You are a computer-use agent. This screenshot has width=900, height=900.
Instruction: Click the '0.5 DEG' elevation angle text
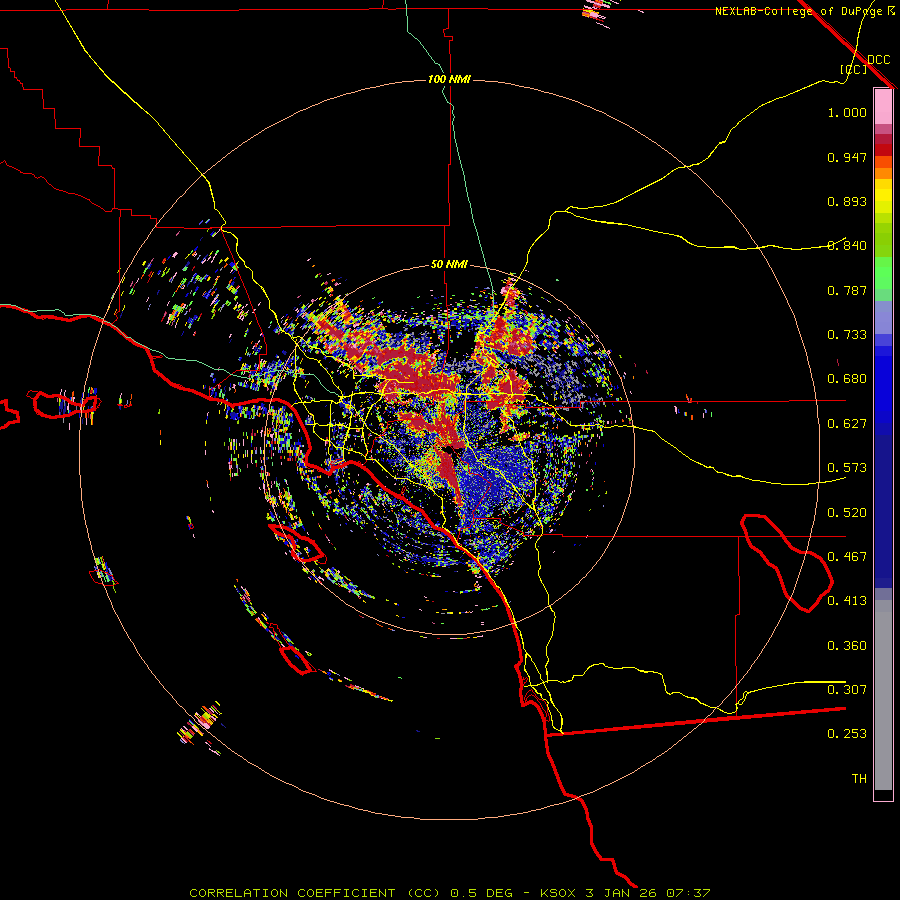coord(482,893)
